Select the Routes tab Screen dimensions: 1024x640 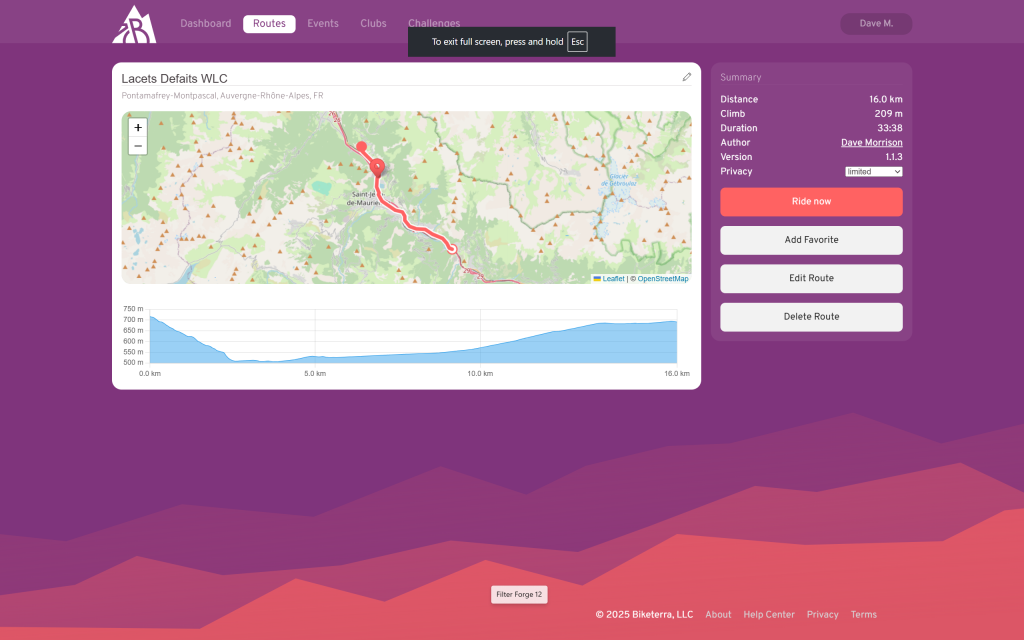point(269,23)
